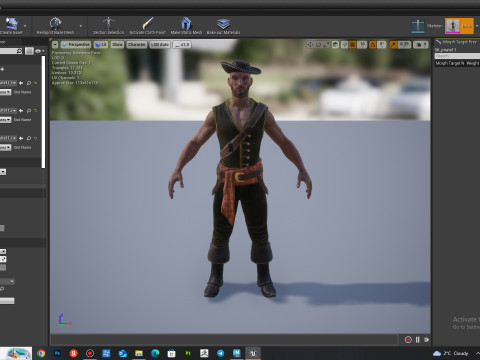The height and width of the screenshot is (360, 480).
Task: Open File Explorer from the taskbar
Action: pyautogui.click(x=139, y=353)
